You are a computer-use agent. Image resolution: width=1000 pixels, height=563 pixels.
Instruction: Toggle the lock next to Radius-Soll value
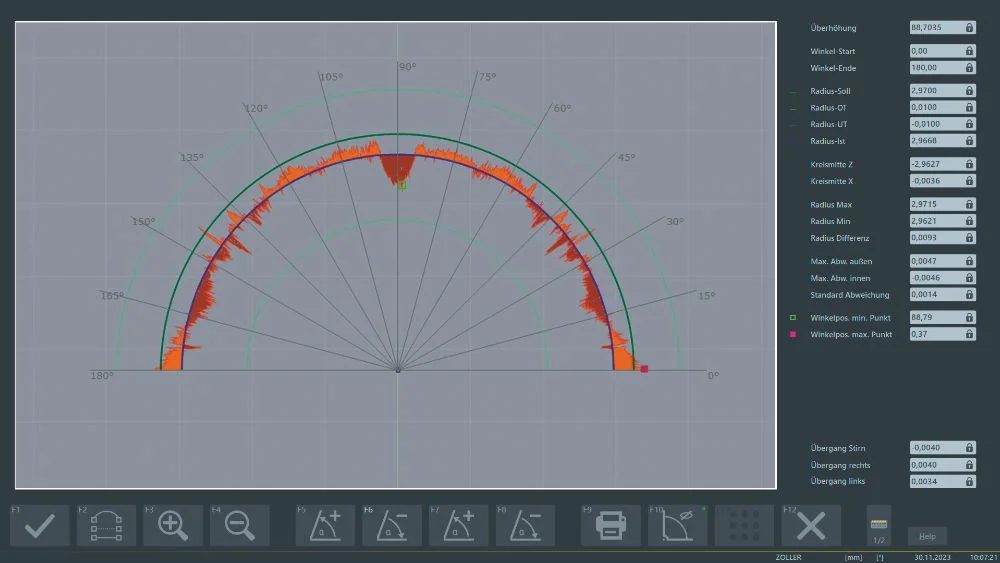969,90
